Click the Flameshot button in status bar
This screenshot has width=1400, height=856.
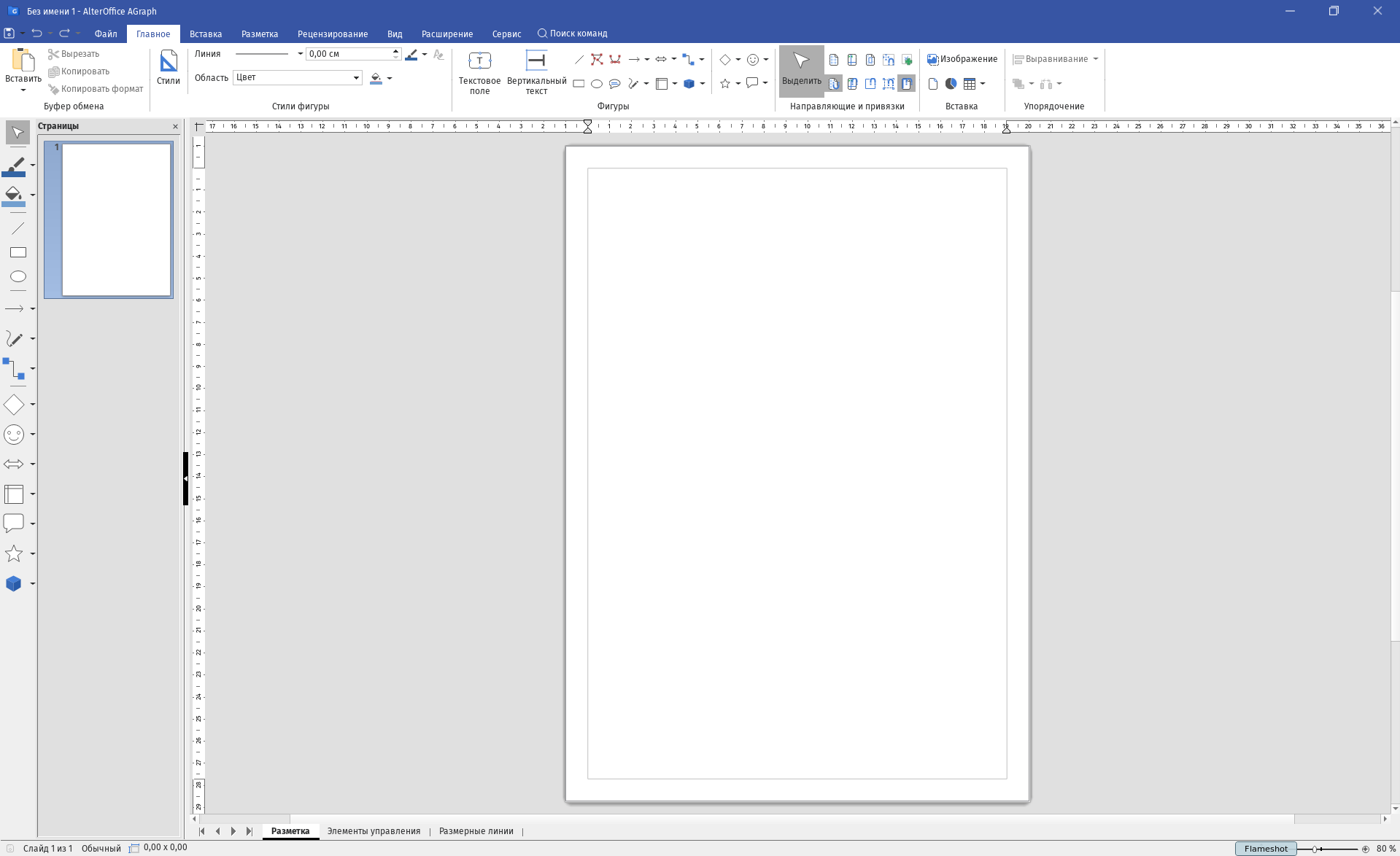[x=1266, y=849]
